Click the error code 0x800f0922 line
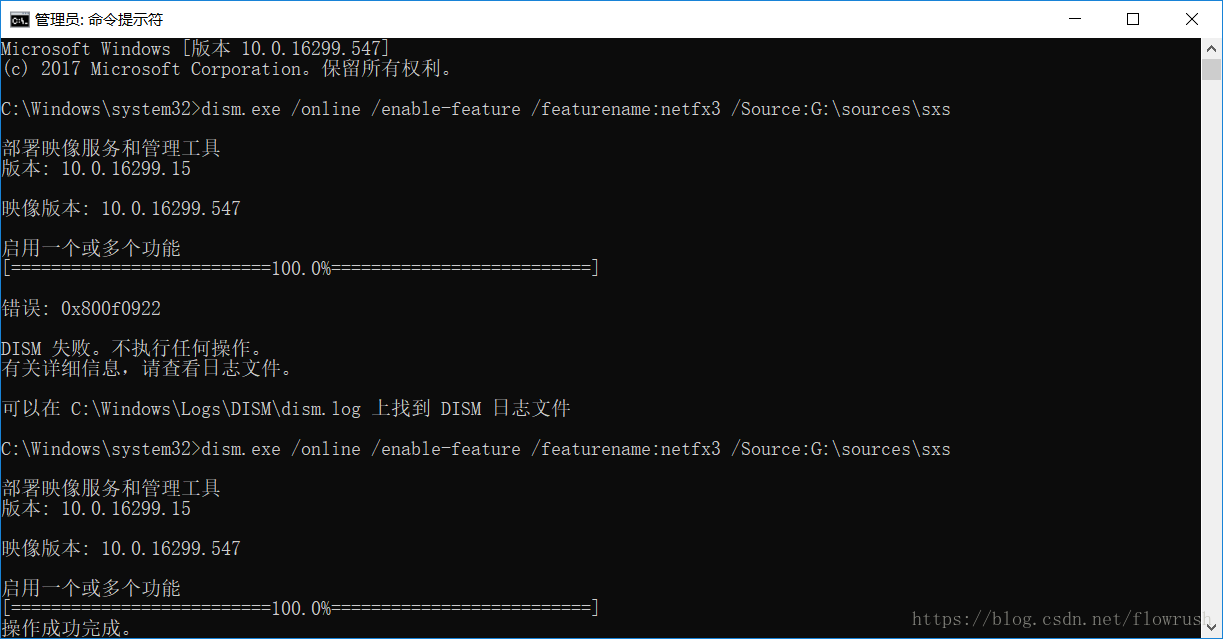This screenshot has height=639, width=1223. 81,308
